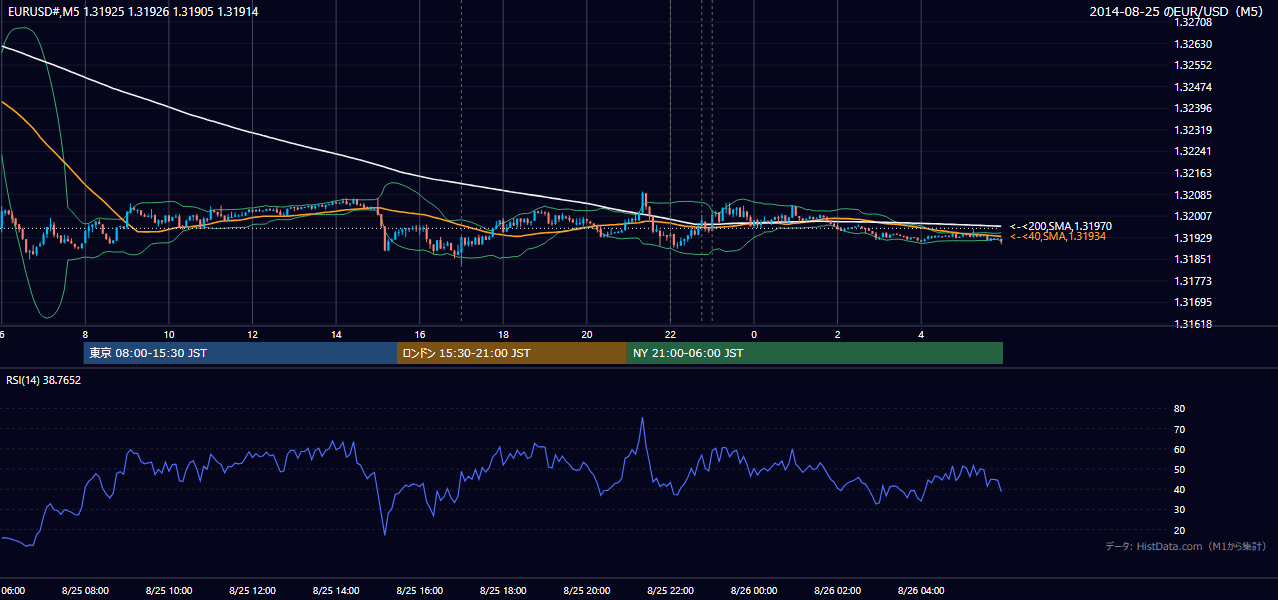1278x600 pixels.
Task: Click the bottom time label 8/26 04:00
Action: [x=921, y=591]
